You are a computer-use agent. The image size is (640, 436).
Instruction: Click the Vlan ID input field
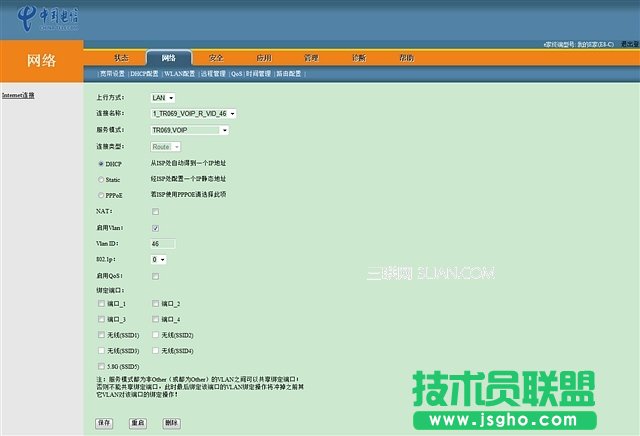pyautogui.click(x=163, y=243)
